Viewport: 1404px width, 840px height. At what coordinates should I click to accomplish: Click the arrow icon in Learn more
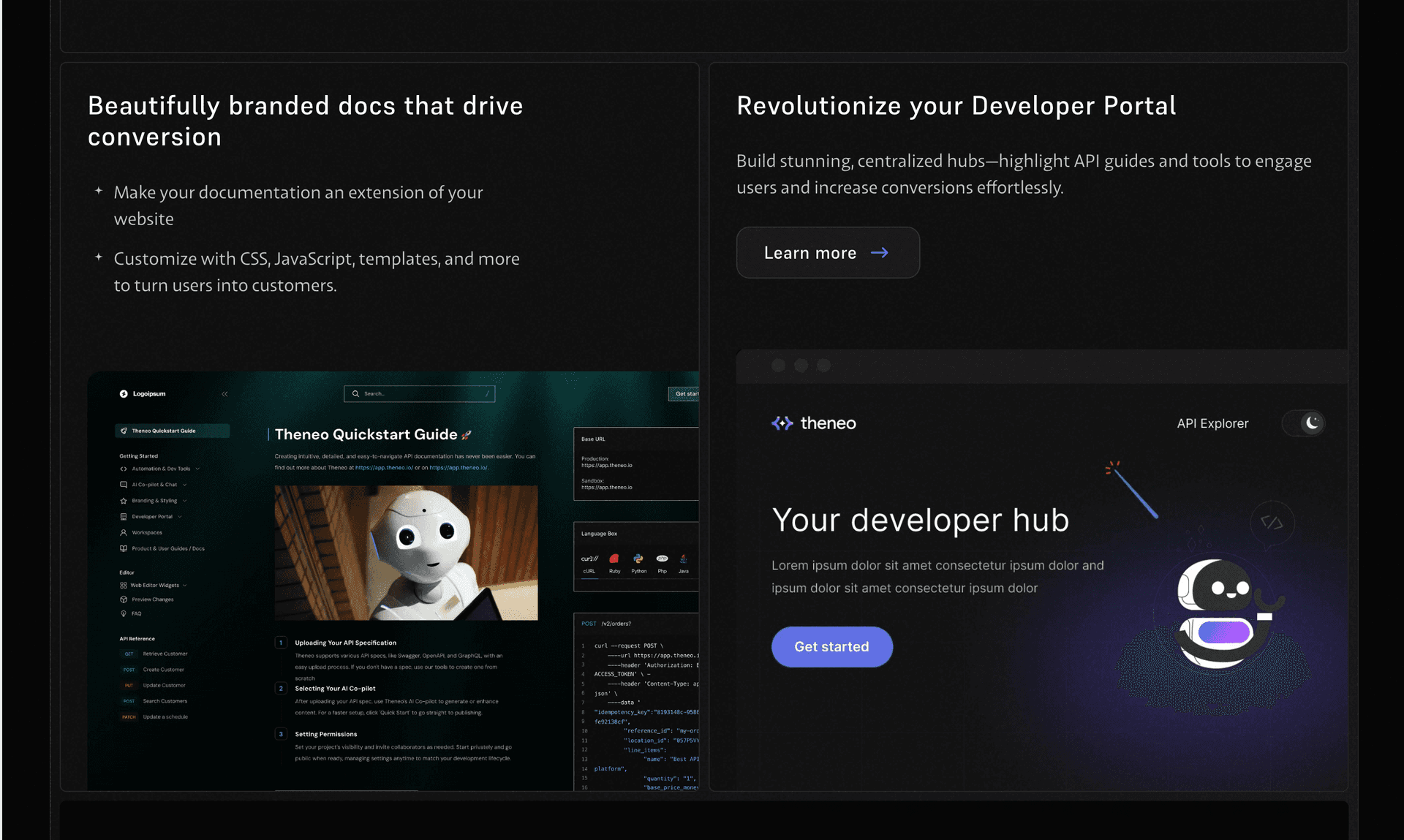pyautogui.click(x=880, y=252)
